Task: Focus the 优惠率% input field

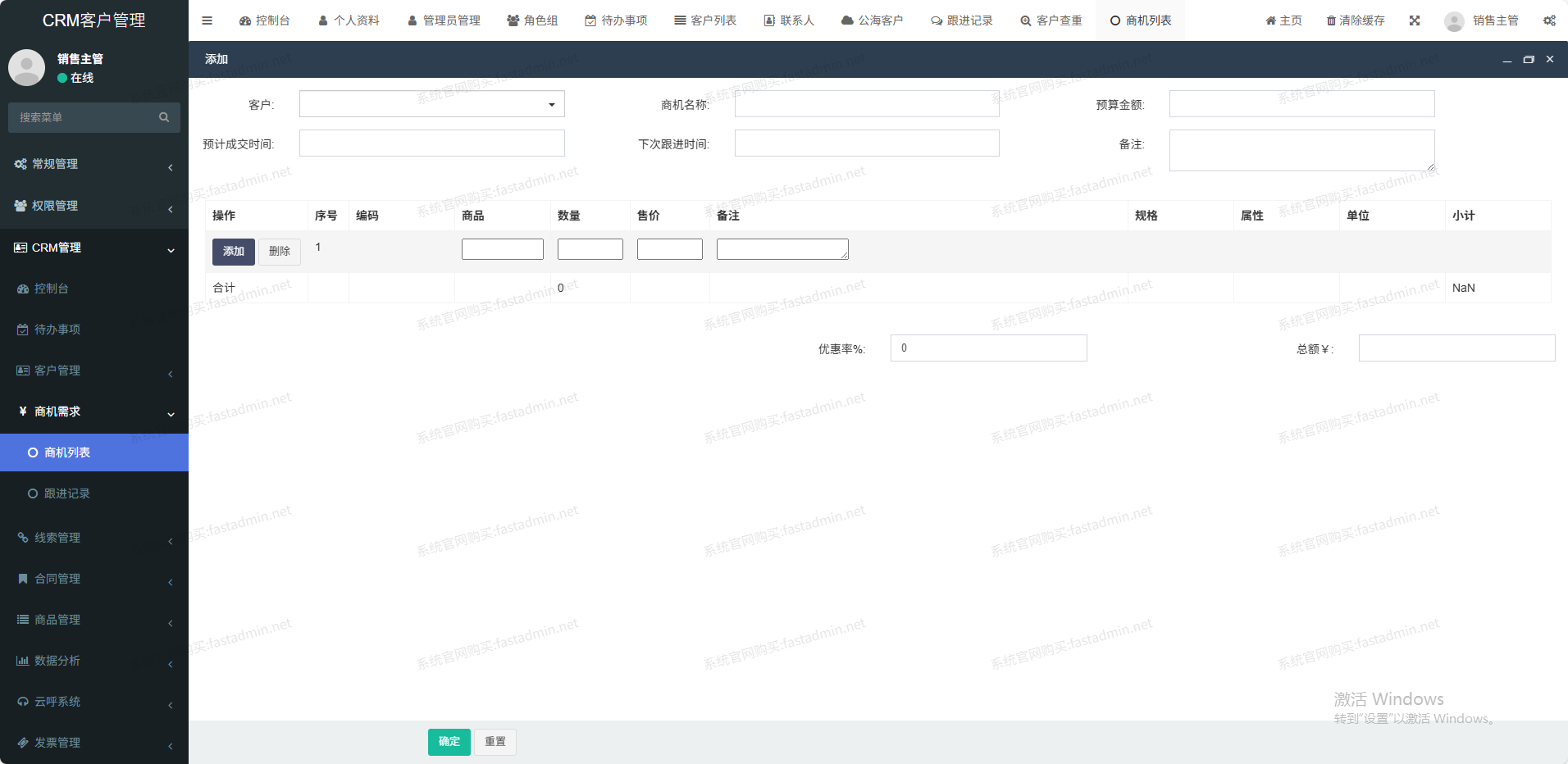Action: (x=988, y=348)
